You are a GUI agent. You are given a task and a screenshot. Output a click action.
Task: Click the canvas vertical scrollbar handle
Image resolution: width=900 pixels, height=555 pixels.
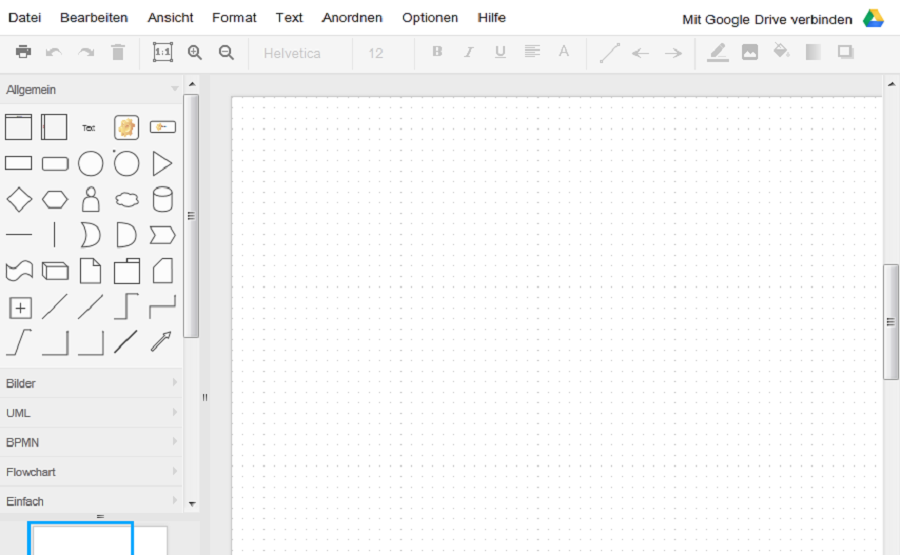point(891,321)
